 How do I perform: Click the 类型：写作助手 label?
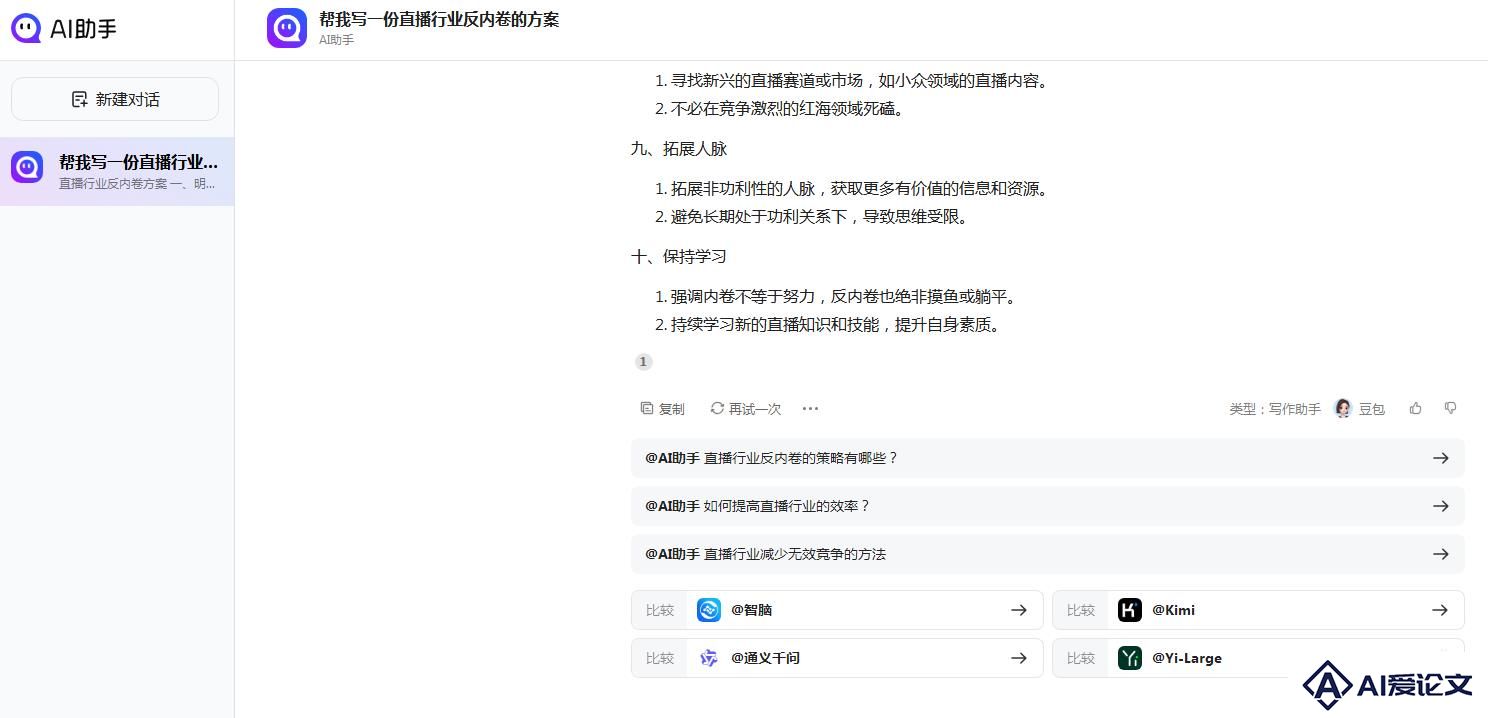pyautogui.click(x=1275, y=409)
